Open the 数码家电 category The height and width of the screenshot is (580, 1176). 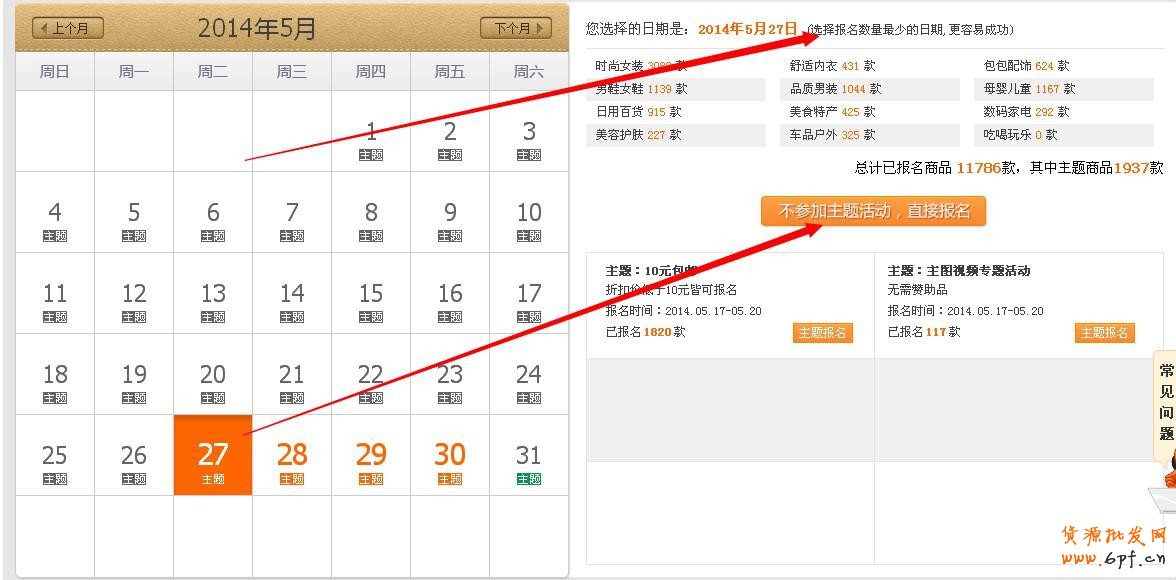click(1008, 112)
